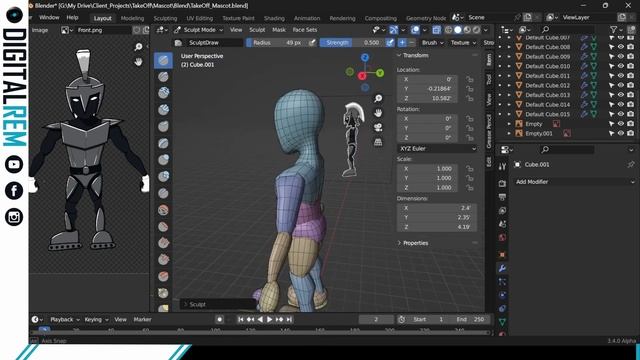640x360 pixels.
Task: Click the image editor zoom magnifier icon
Action: tap(138, 47)
